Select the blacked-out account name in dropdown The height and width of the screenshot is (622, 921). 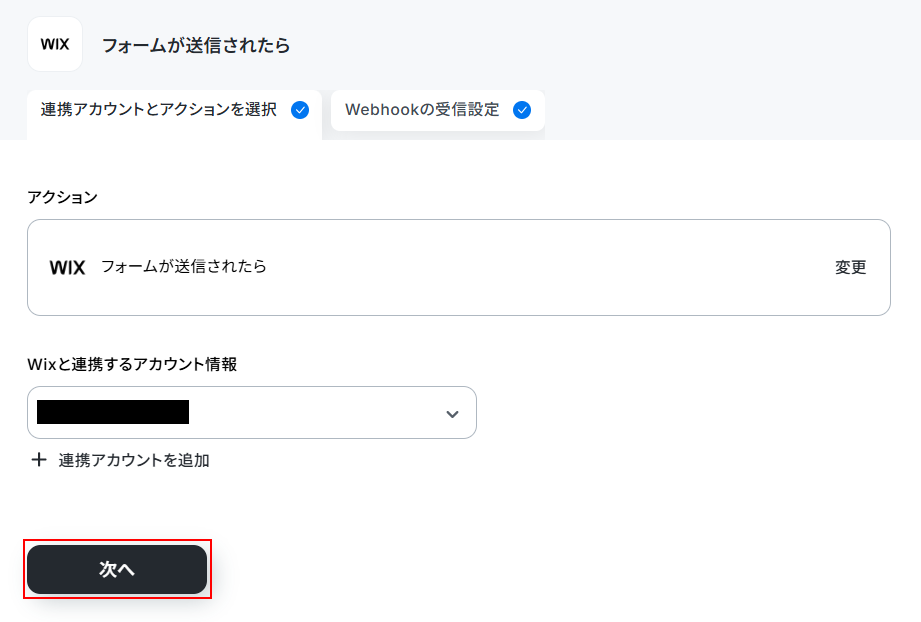(113, 412)
